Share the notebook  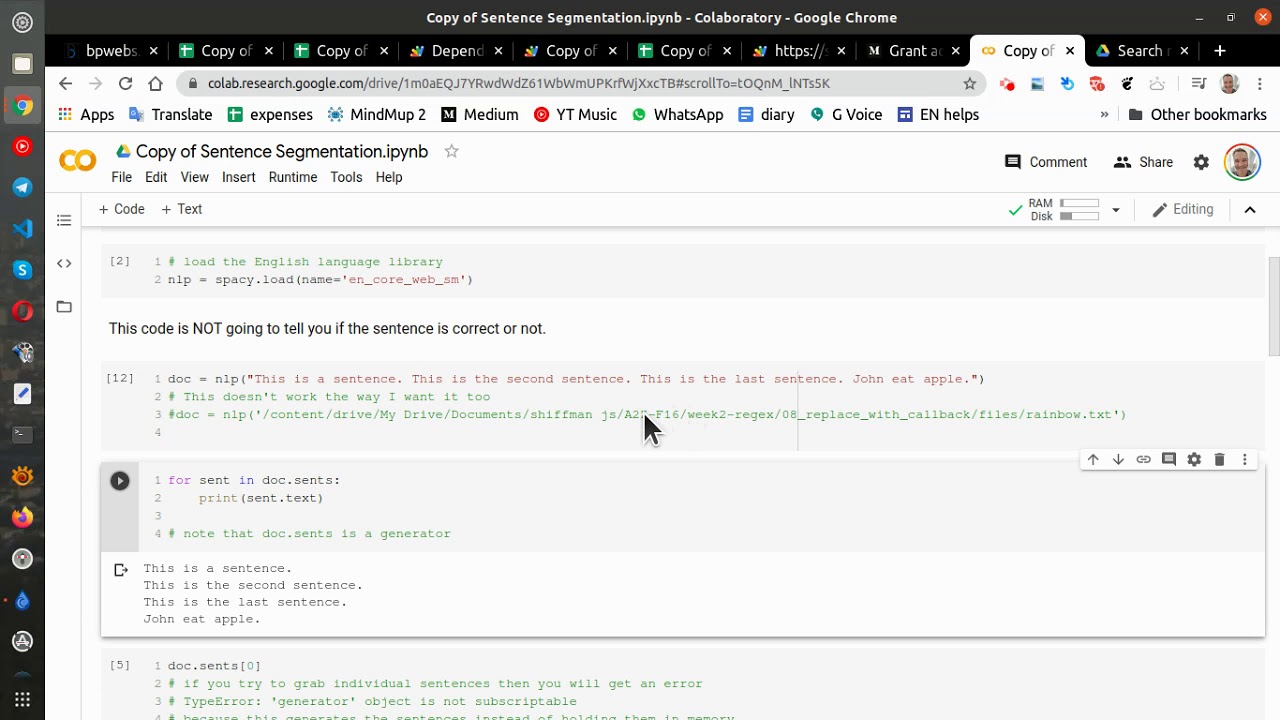[1143, 162]
